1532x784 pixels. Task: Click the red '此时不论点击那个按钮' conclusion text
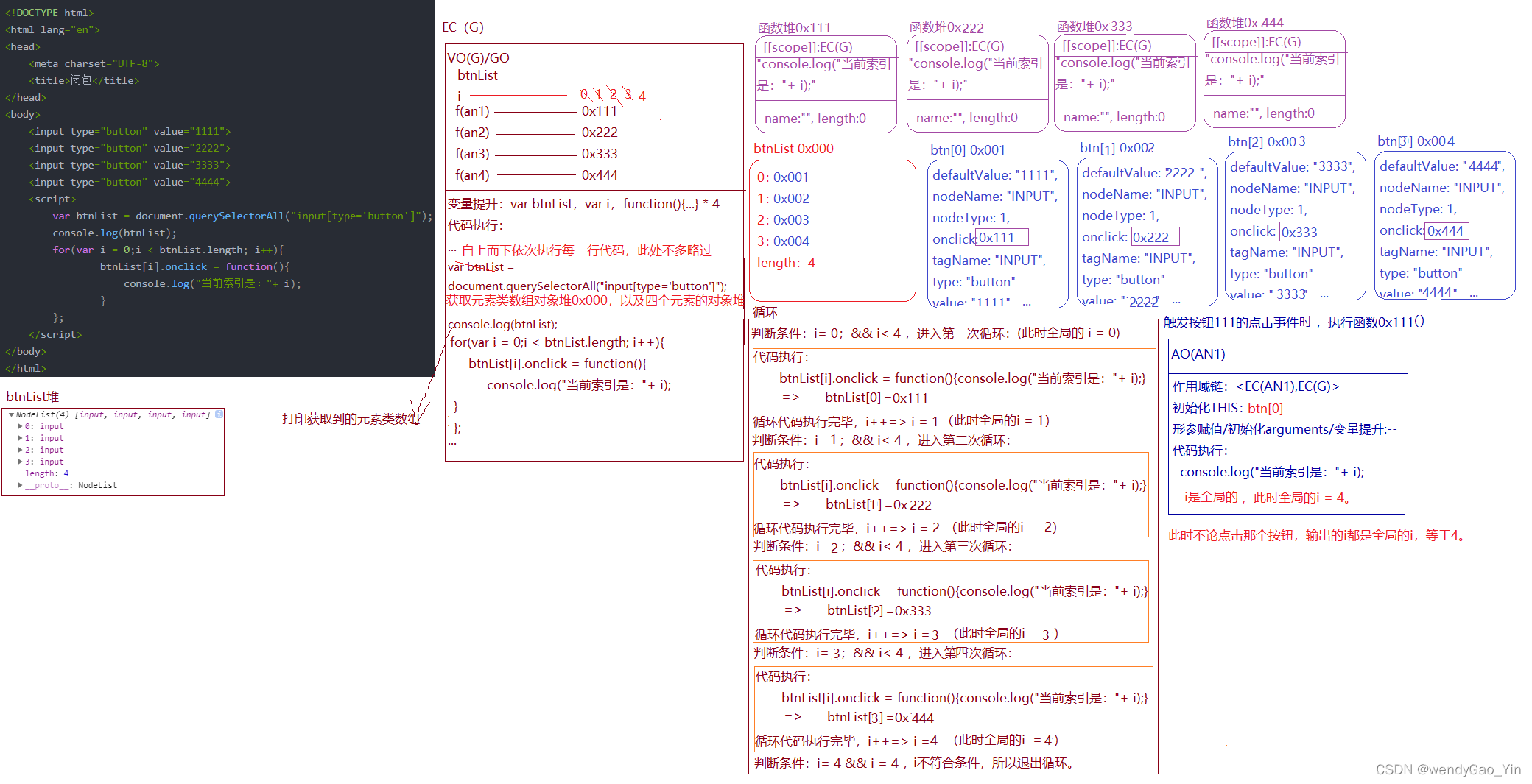click(1318, 535)
